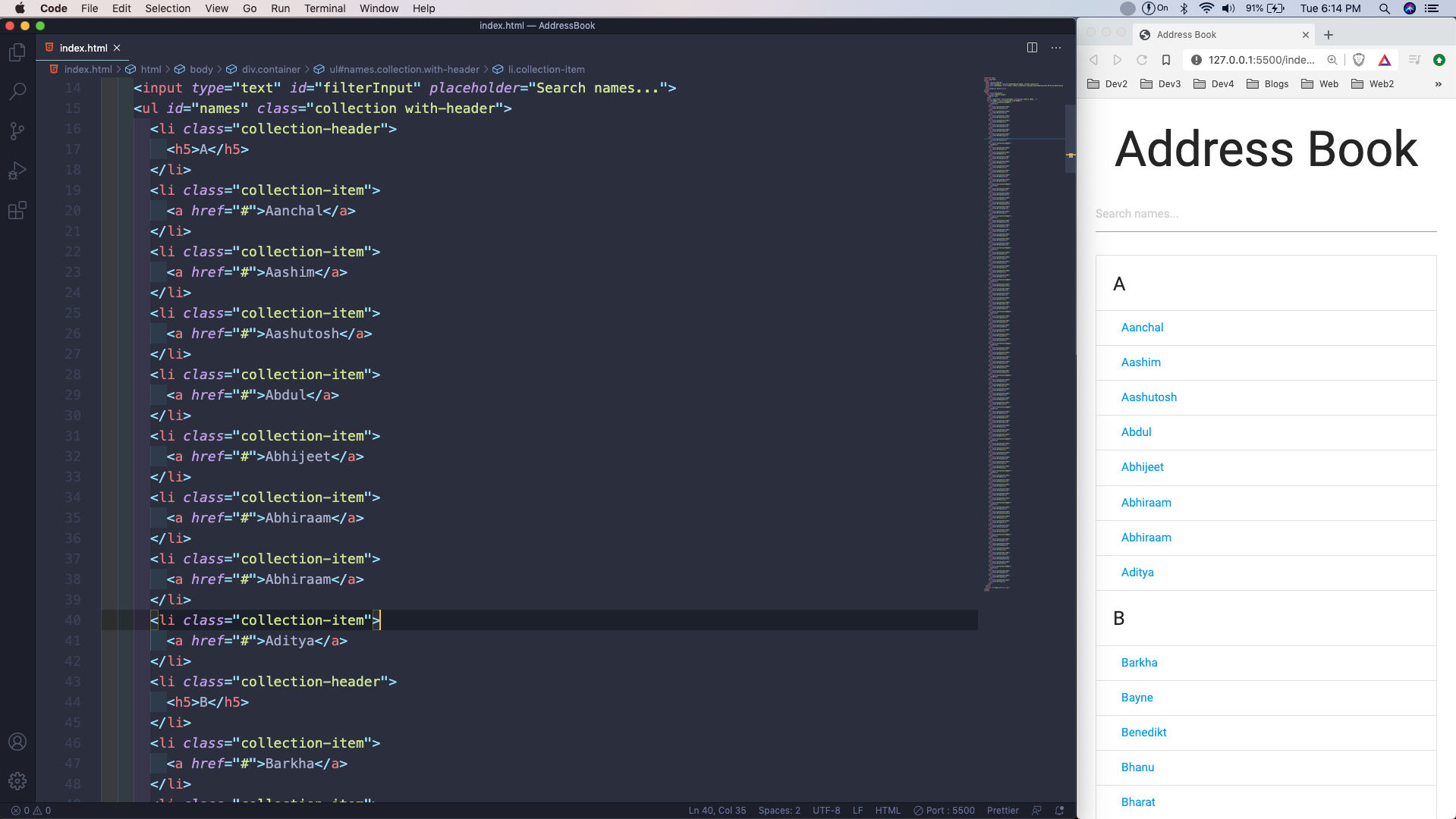Open the Bluetooth menu bar icon
This screenshot has height=819, width=1456.
tap(1184, 8)
